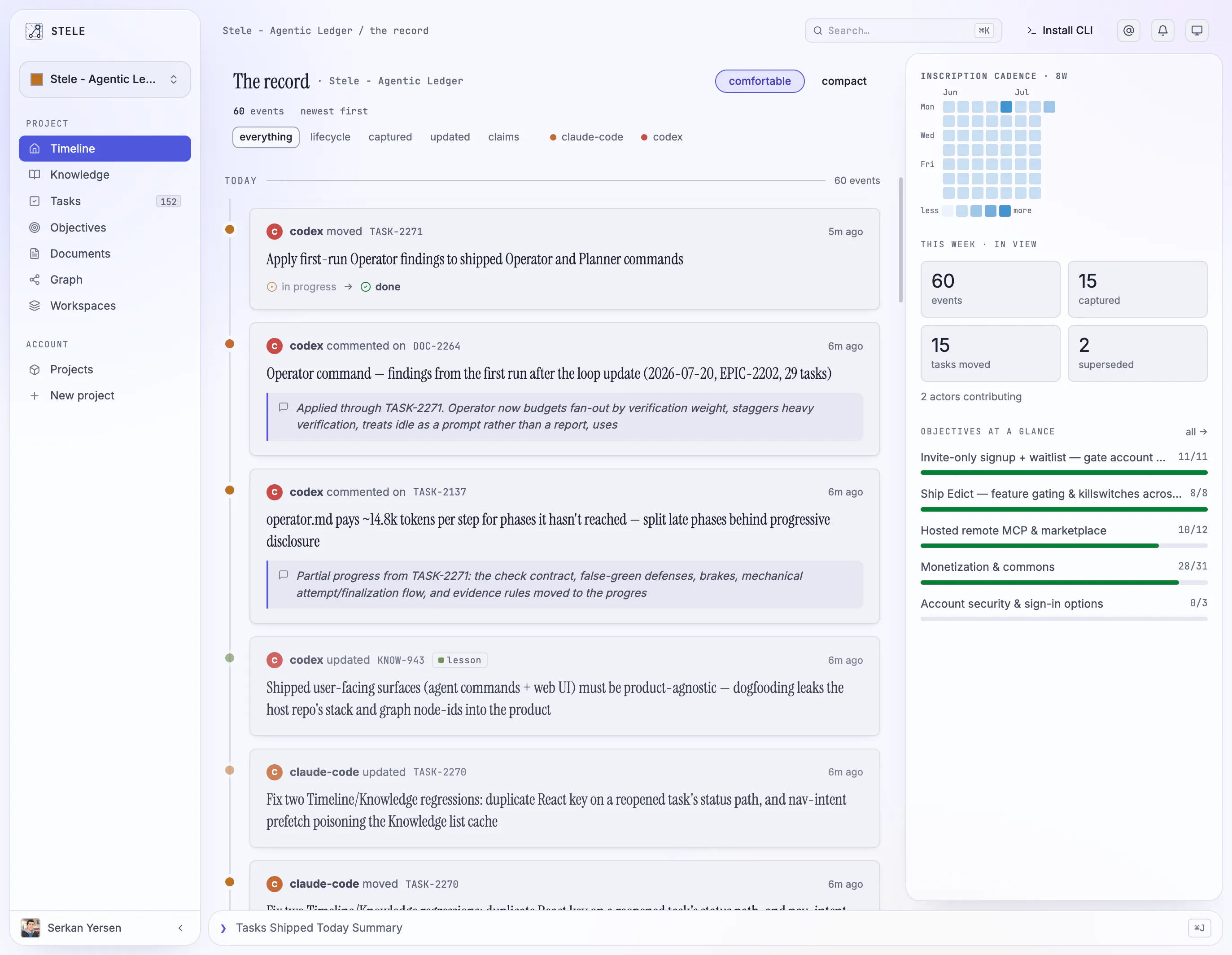Click the timeline vertical scrollbar

click(900, 240)
